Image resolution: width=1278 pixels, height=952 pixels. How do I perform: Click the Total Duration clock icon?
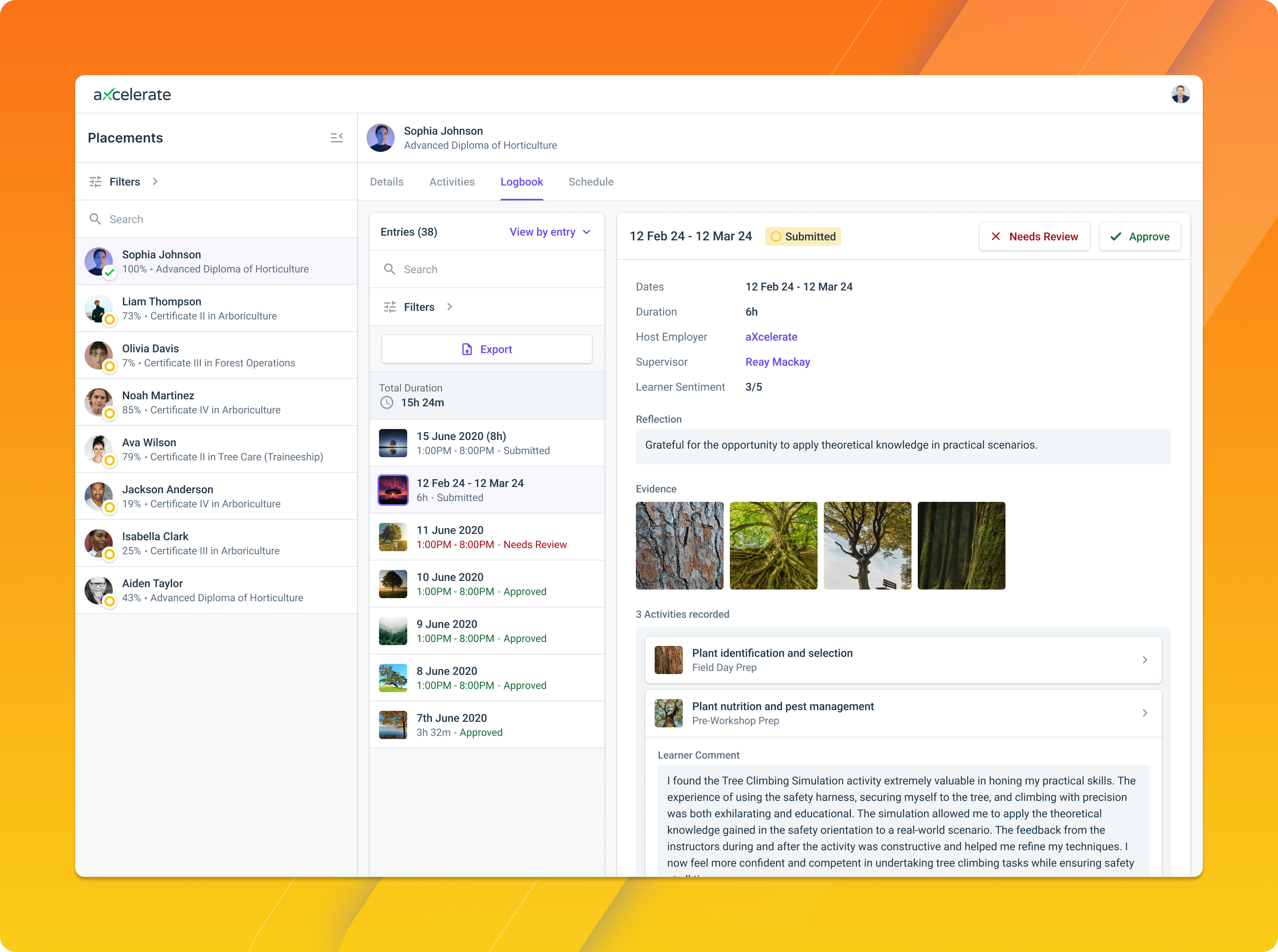(387, 403)
